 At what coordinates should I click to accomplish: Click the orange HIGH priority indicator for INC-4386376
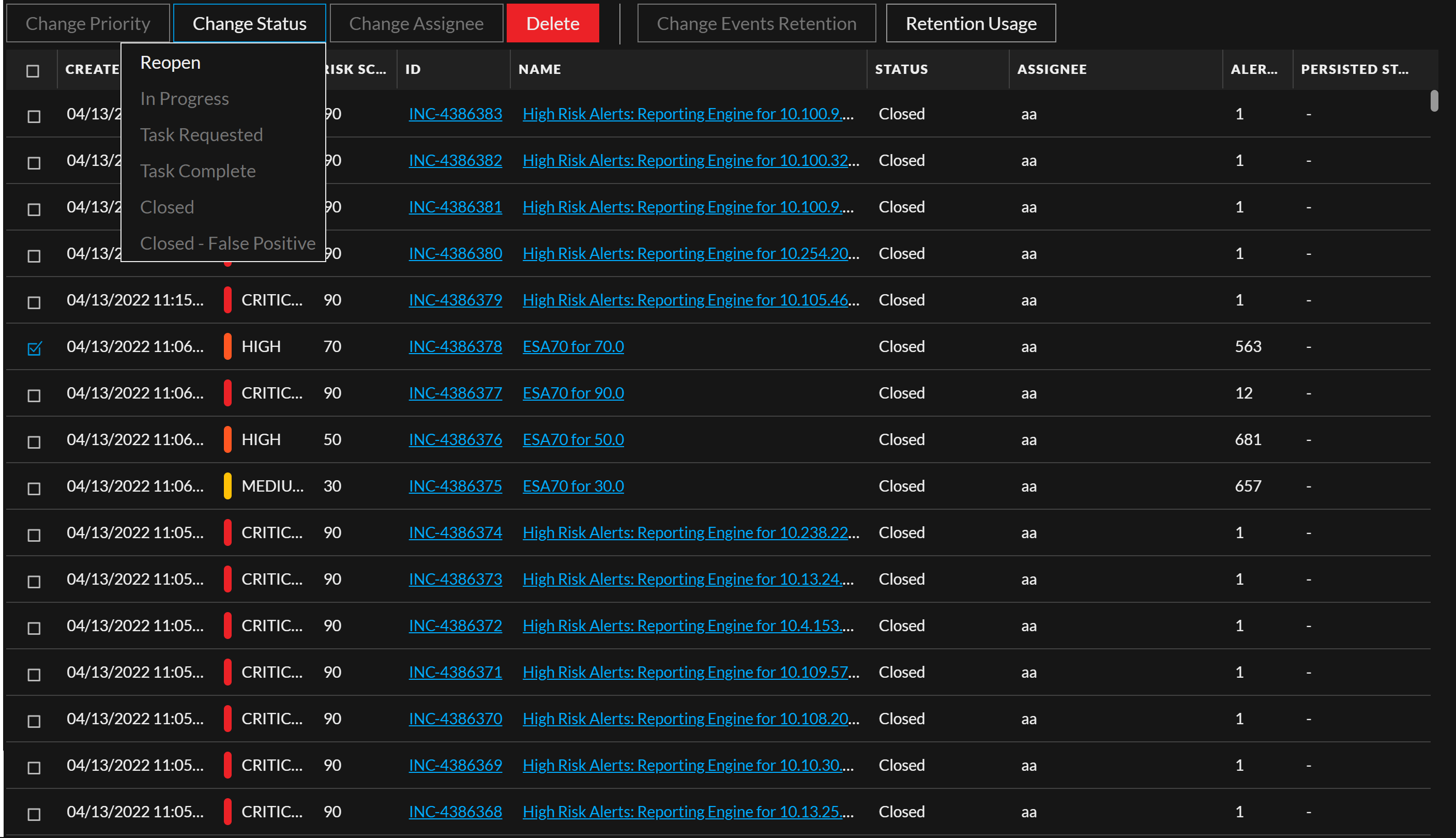pyautogui.click(x=228, y=439)
